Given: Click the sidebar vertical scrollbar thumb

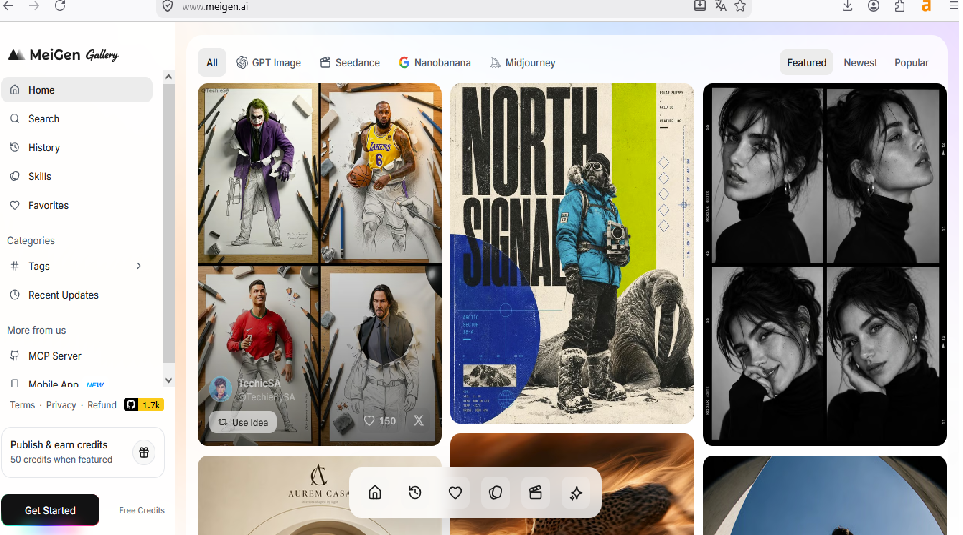Looking at the screenshot, I should [168, 224].
